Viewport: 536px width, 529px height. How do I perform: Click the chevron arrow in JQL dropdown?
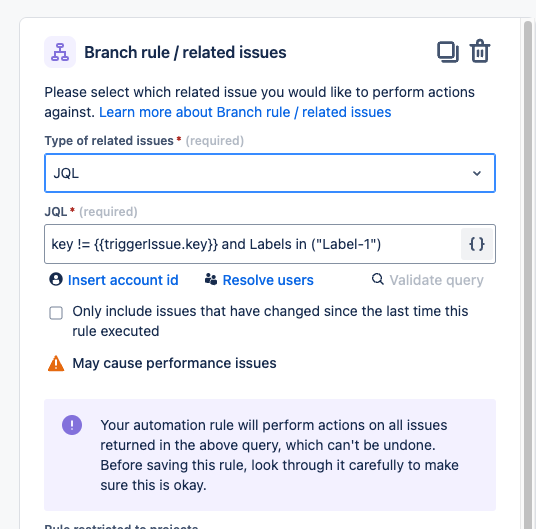(477, 173)
